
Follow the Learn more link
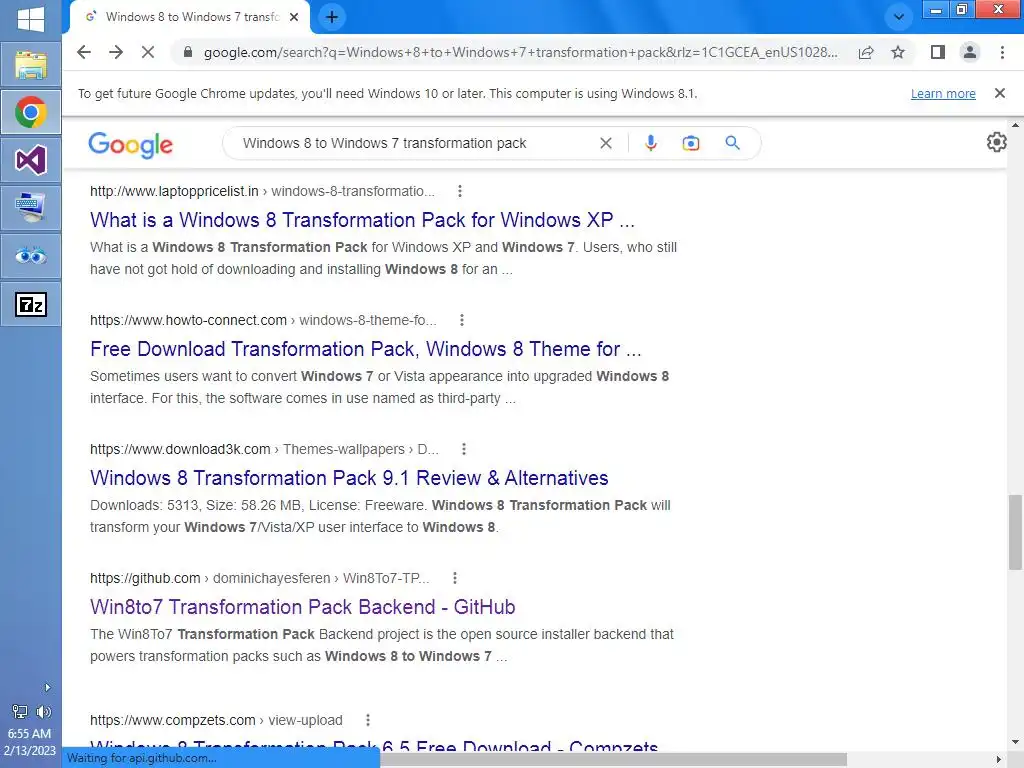tap(943, 93)
